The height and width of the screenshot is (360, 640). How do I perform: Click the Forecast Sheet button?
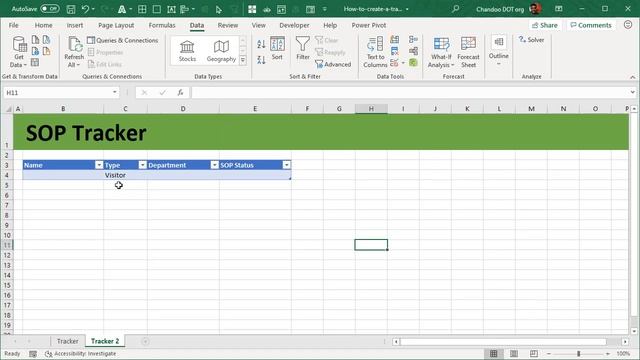pyautogui.click(x=468, y=52)
